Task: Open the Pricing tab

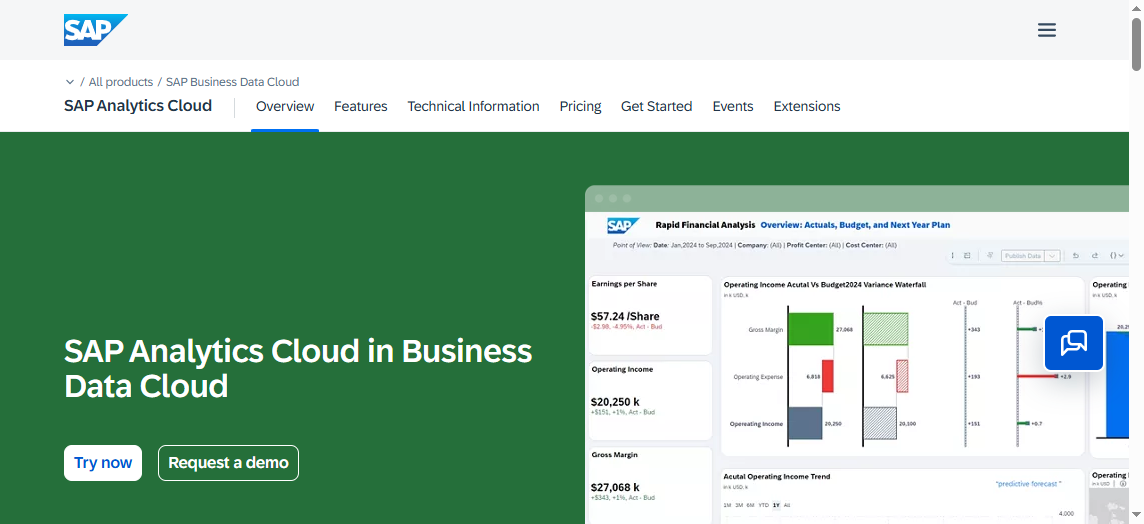Action: click(x=580, y=106)
